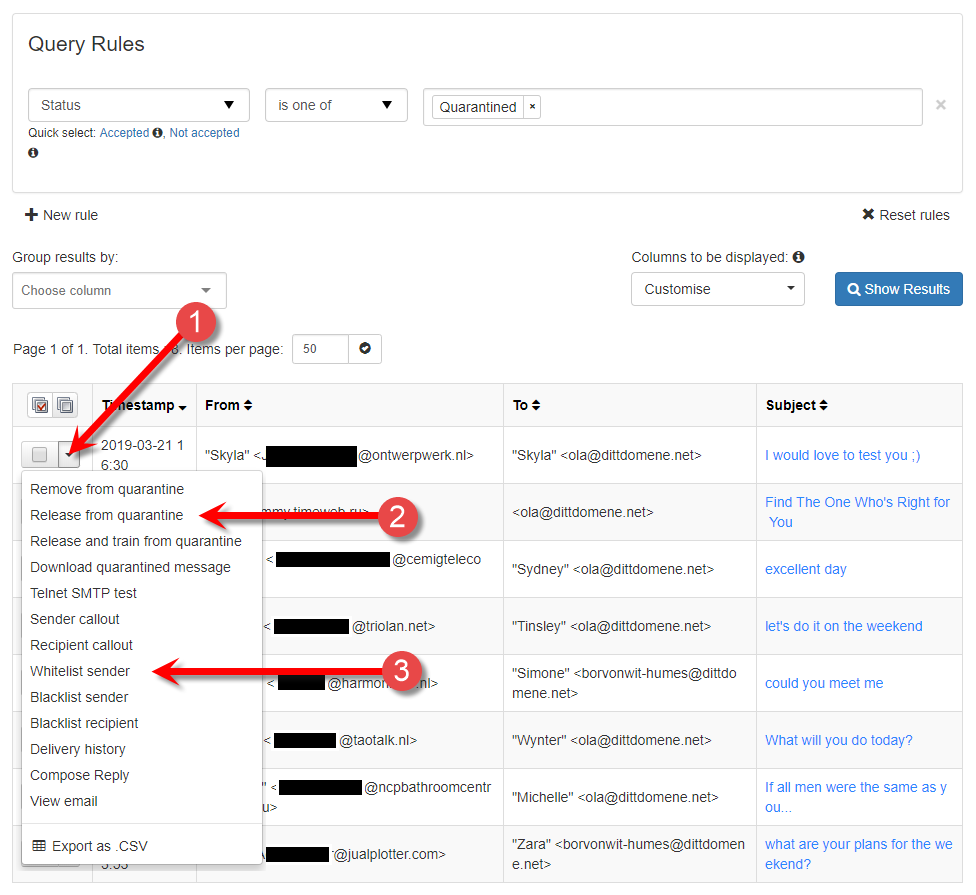Open the Status field dropdown
This screenshot has height=895, width=976.
point(138,105)
